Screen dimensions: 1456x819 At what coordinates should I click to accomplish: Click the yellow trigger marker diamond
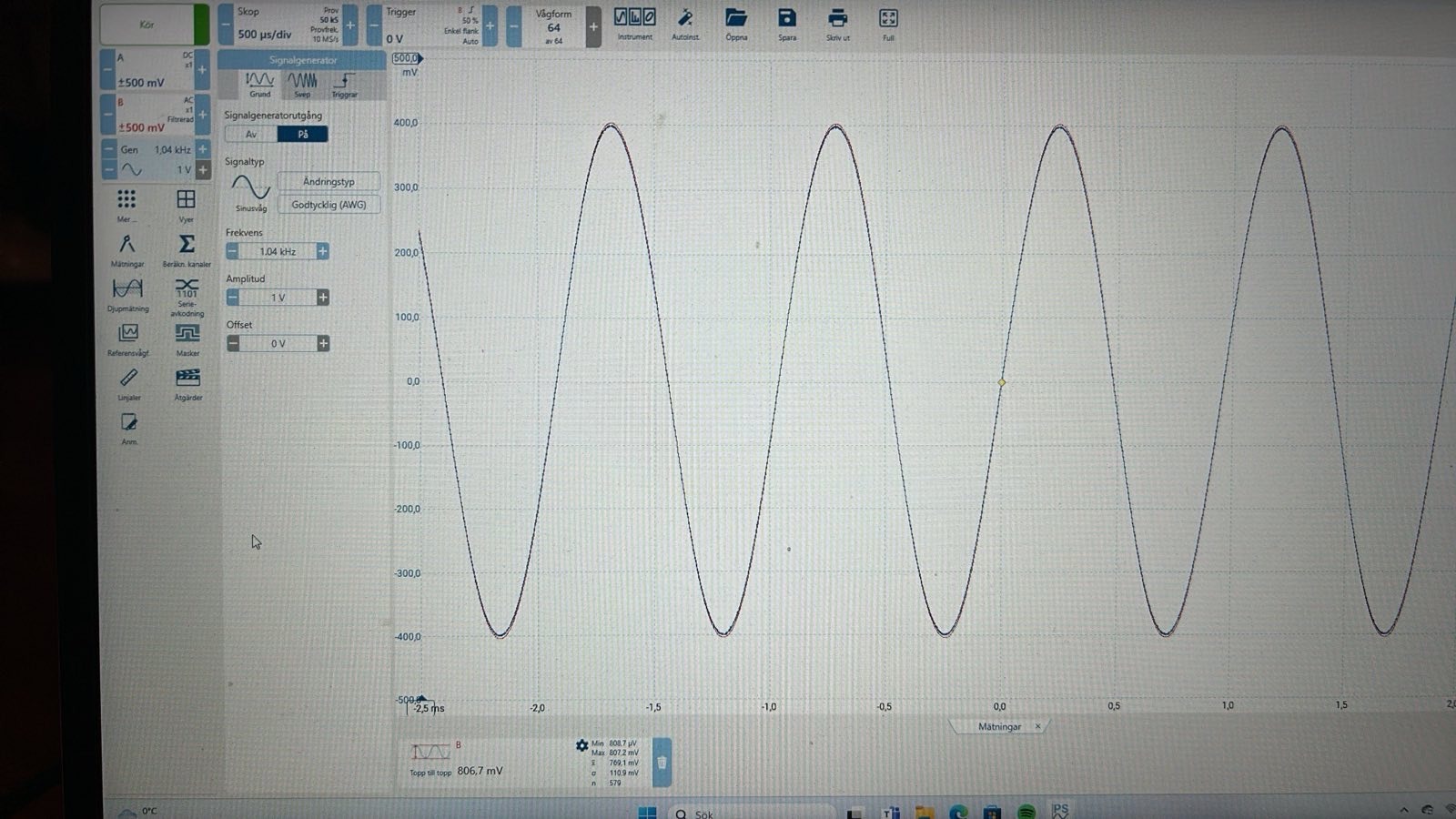click(1002, 382)
